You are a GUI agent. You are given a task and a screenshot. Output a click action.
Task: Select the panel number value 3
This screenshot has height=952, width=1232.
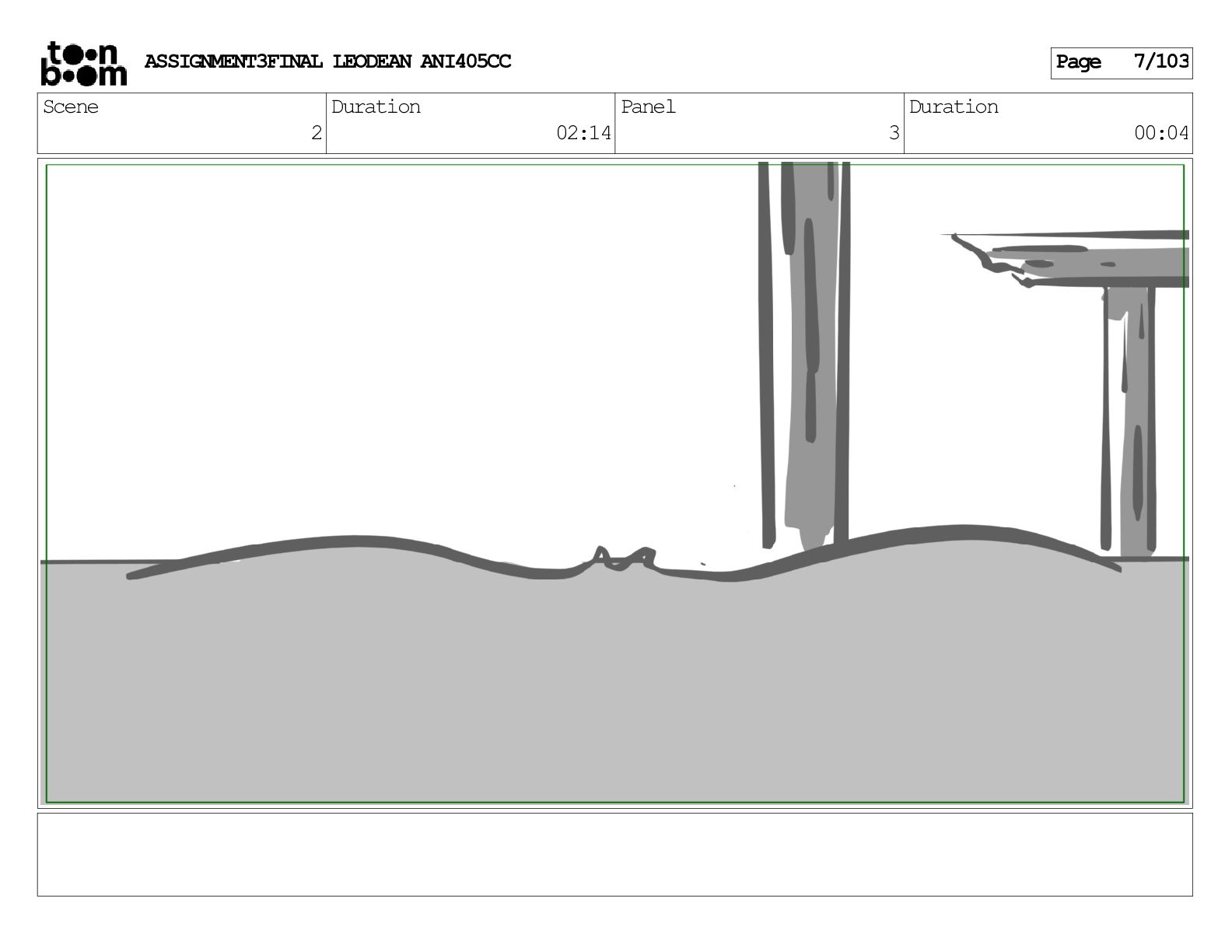pyautogui.click(x=894, y=133)
